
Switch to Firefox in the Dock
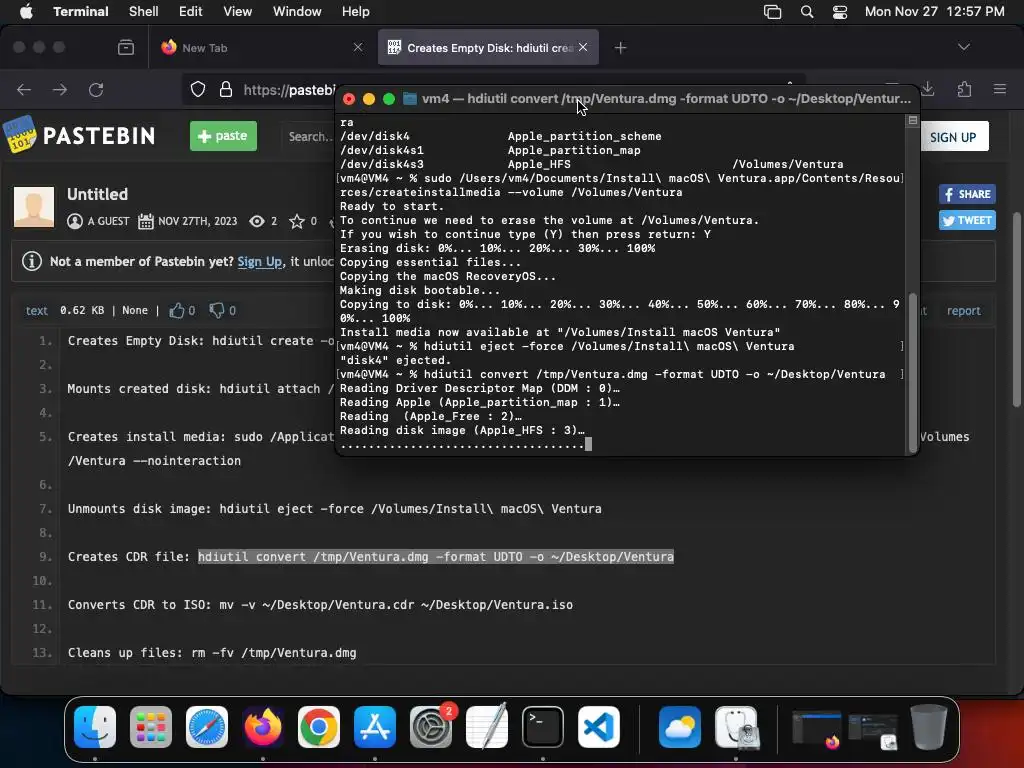[263, 727]
